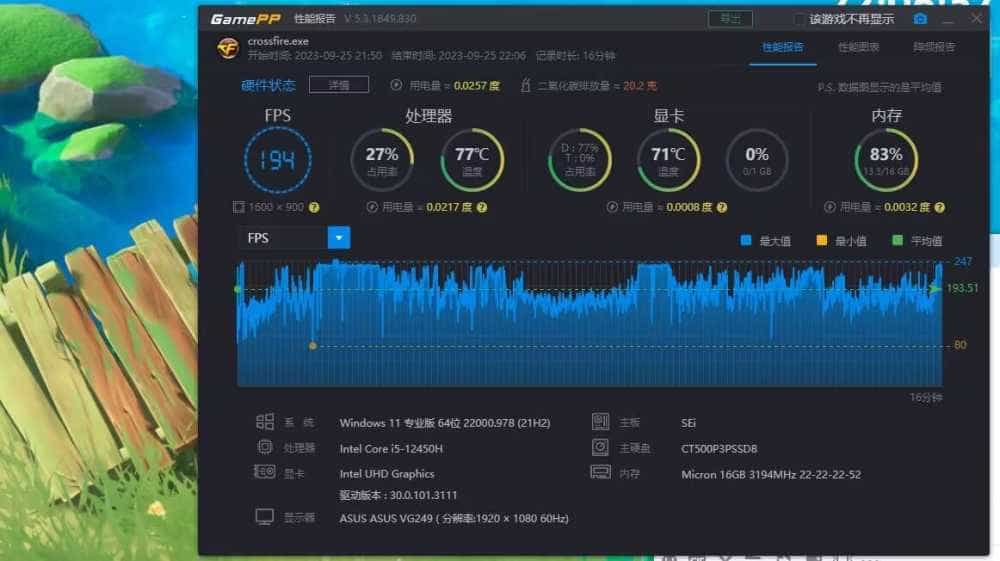Open the FPS chart metric dropdown arrow
This screenshot has height=561, width=1000.
(x=340, y=238)
